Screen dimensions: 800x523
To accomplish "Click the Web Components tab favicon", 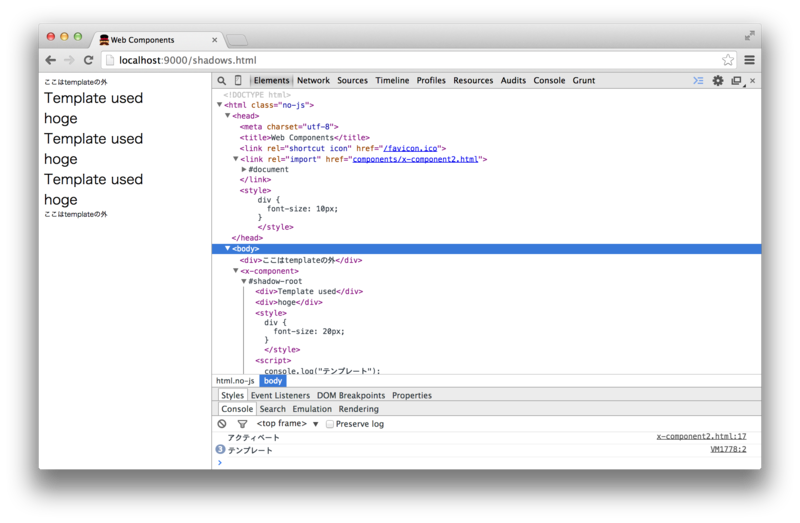I will pos(104,40).
